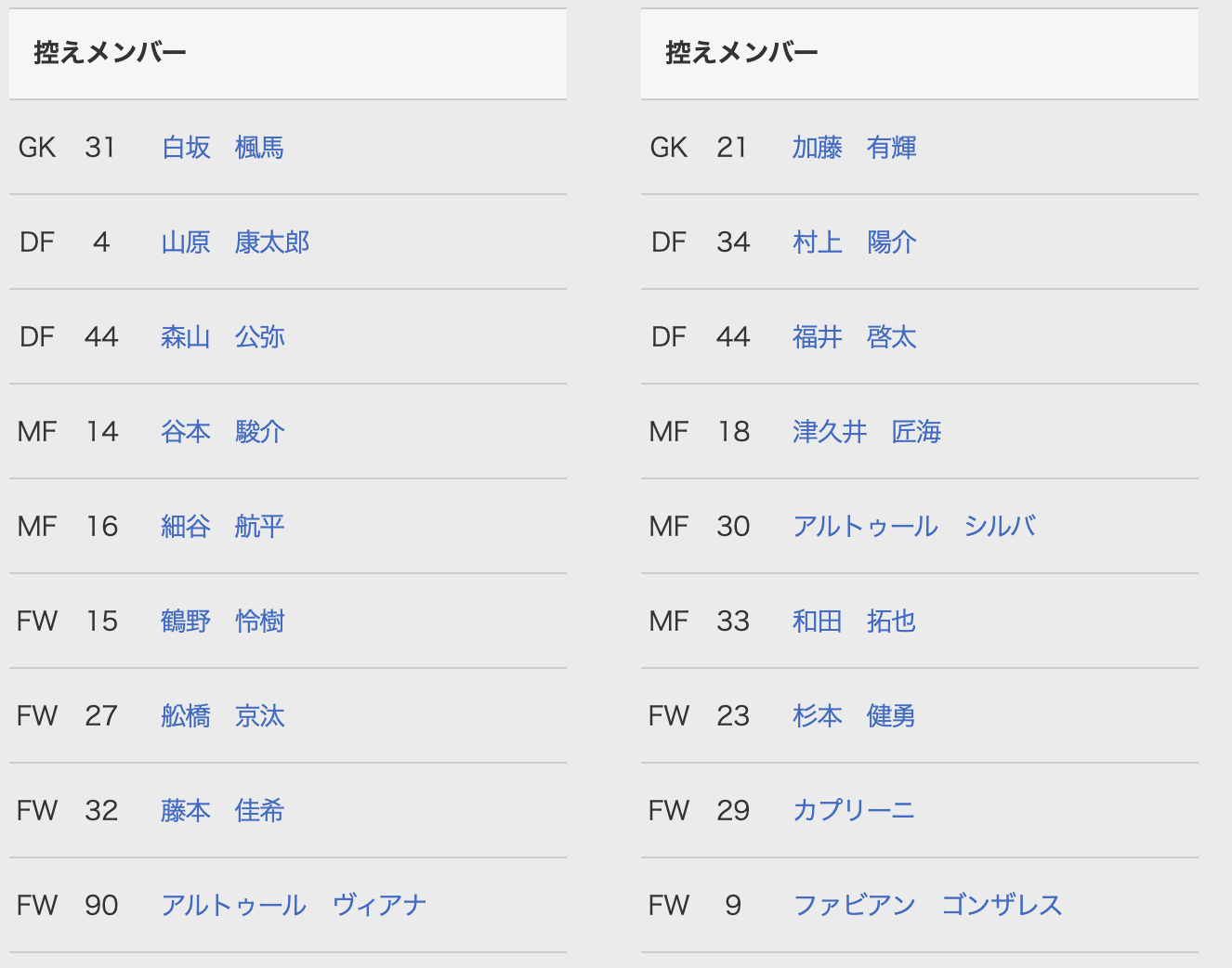Open goalkeeper 加藤 有輝 link
Screen dimensions: 1232x968
[x=854, y=148]
